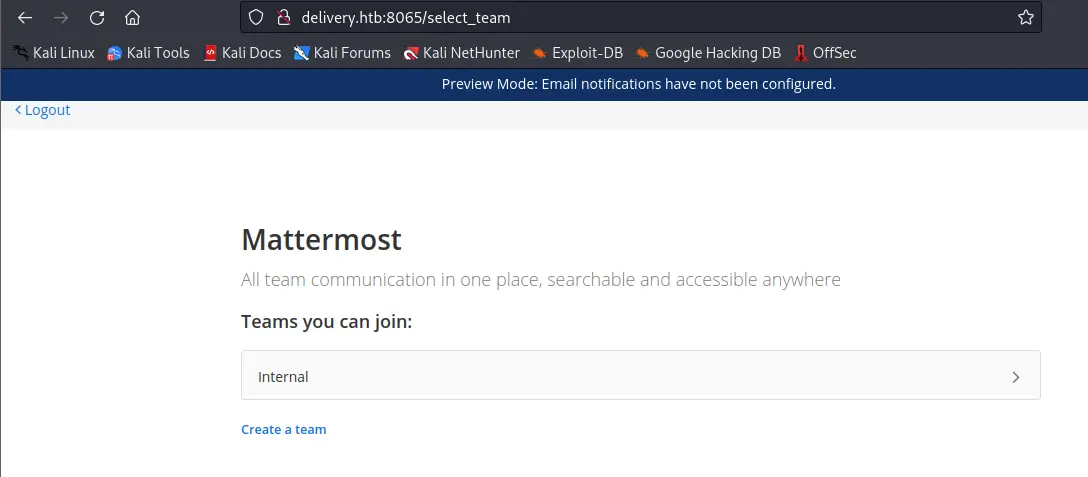Open the Google Hacking DB bookmark
Image resolution: width=1088 pixels, height=477 pixels.
[708, 53]
